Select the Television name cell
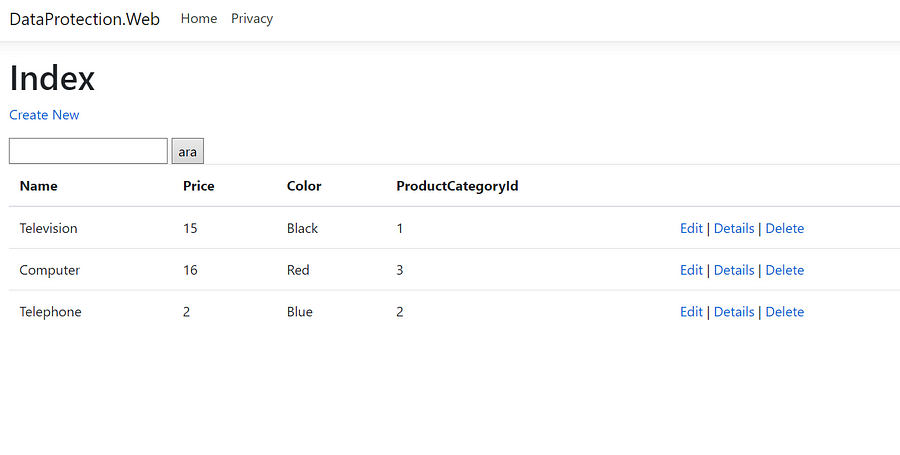 48,228
